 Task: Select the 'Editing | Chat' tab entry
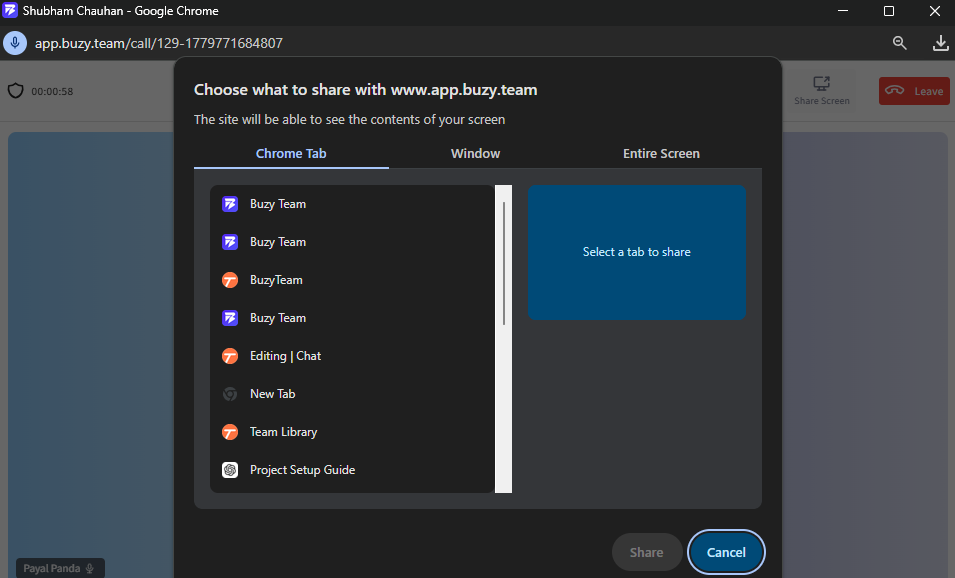(352, 356)
